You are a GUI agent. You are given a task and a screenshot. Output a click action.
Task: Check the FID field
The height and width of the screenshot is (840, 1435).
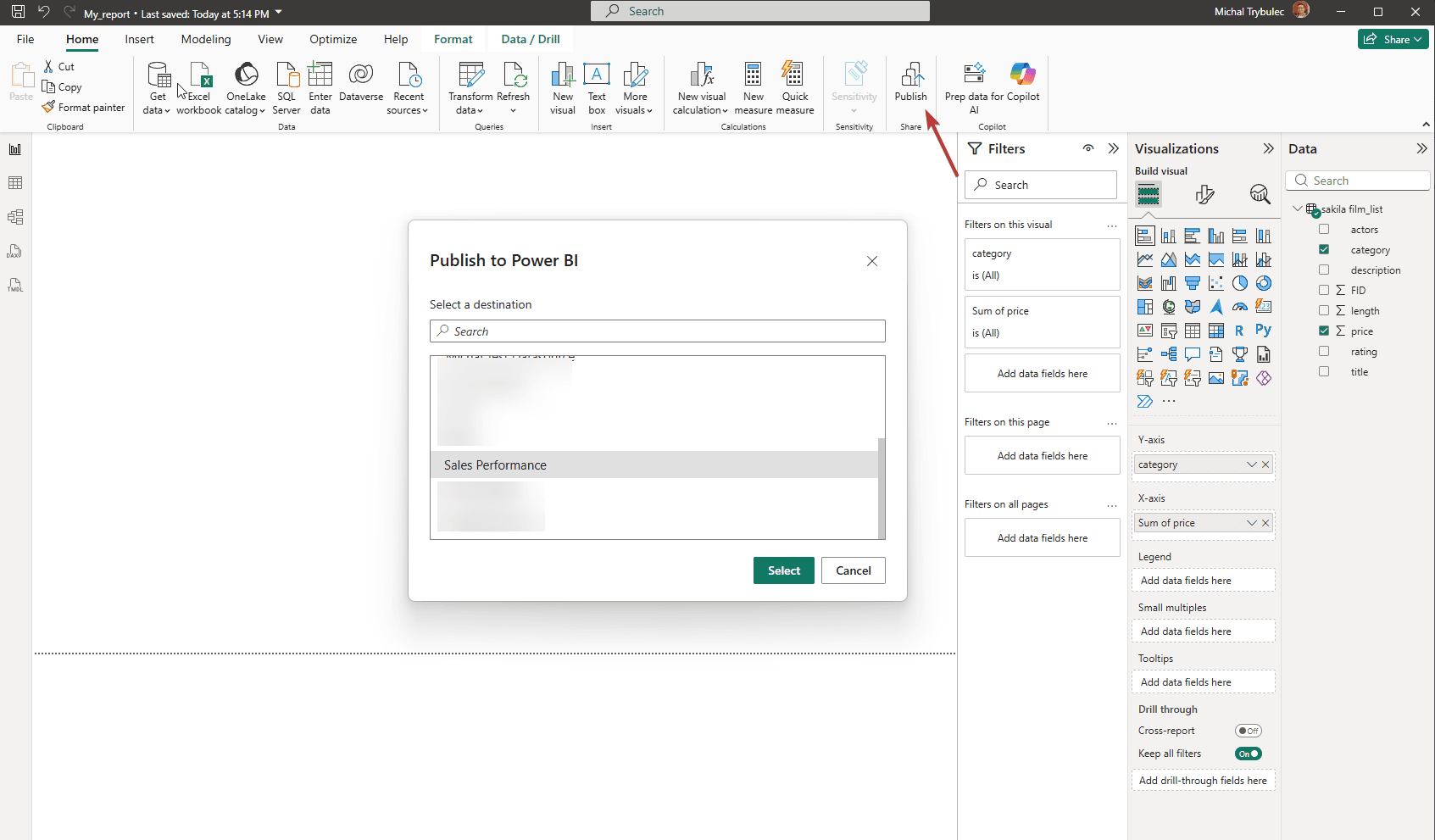(x=1324, y=290)
